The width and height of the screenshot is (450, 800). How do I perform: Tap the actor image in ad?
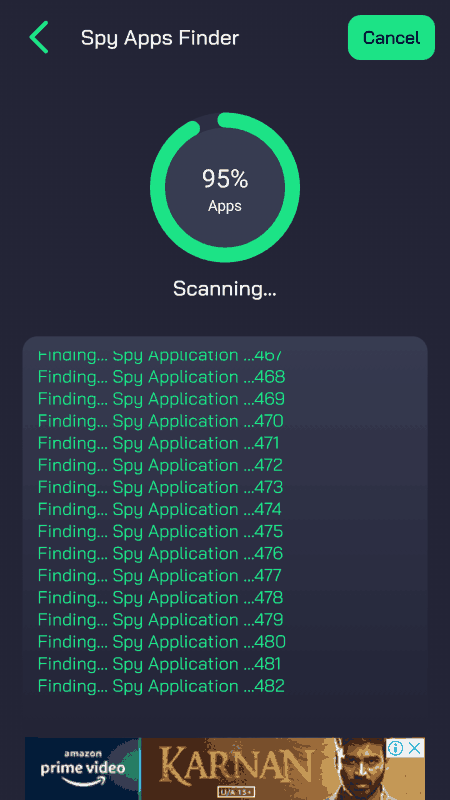click(x=360, y=768)
